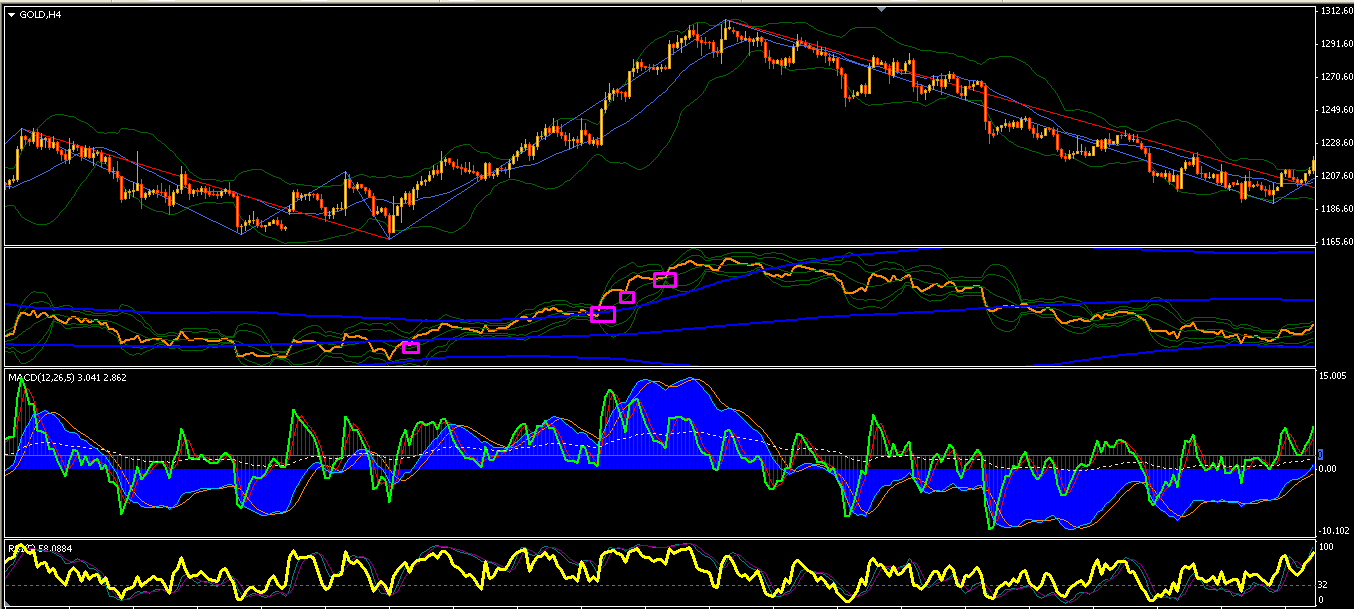Select the topmost magenta rectangle object
1354x609 pixels.
[665, 279]
